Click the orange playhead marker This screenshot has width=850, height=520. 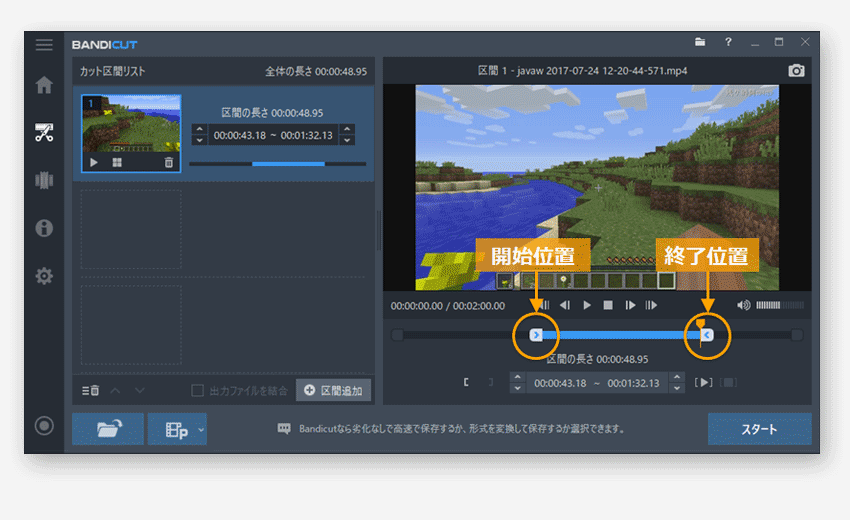700,324
